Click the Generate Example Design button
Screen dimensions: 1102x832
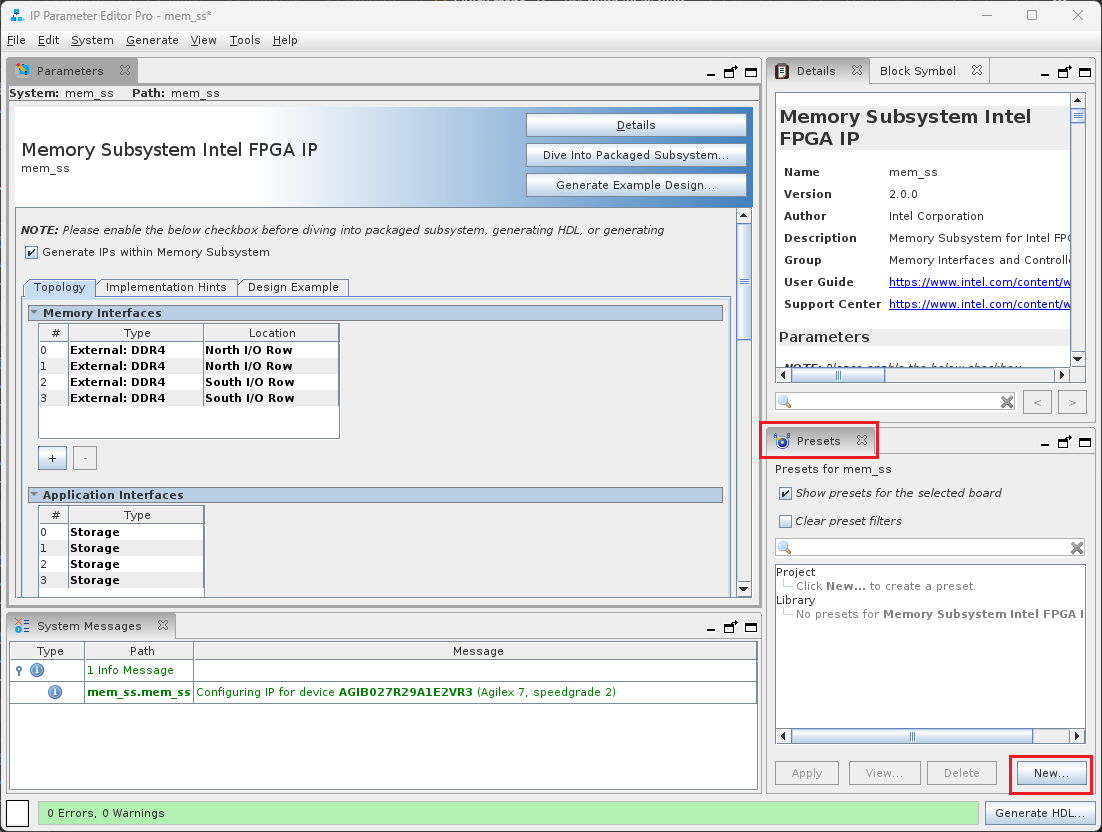click(636, 185)
